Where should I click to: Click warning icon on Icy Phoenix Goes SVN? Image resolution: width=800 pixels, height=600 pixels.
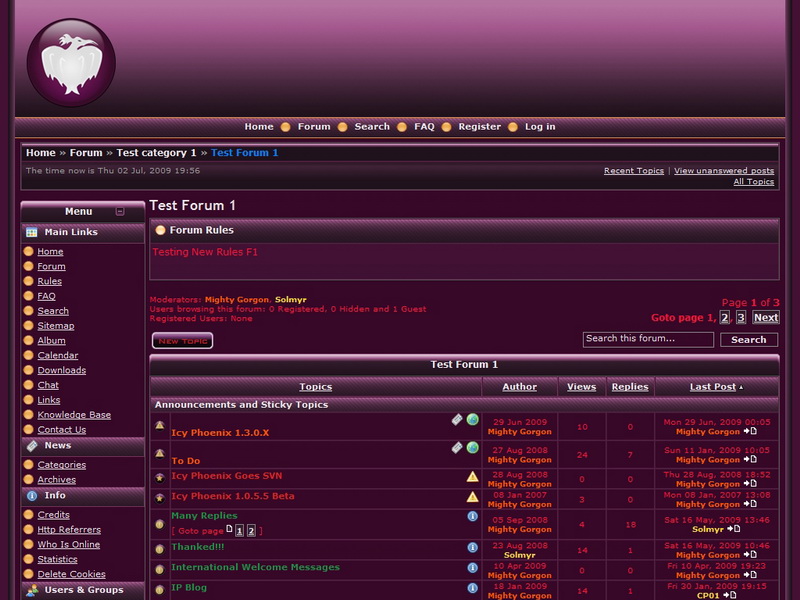point(473,476)
